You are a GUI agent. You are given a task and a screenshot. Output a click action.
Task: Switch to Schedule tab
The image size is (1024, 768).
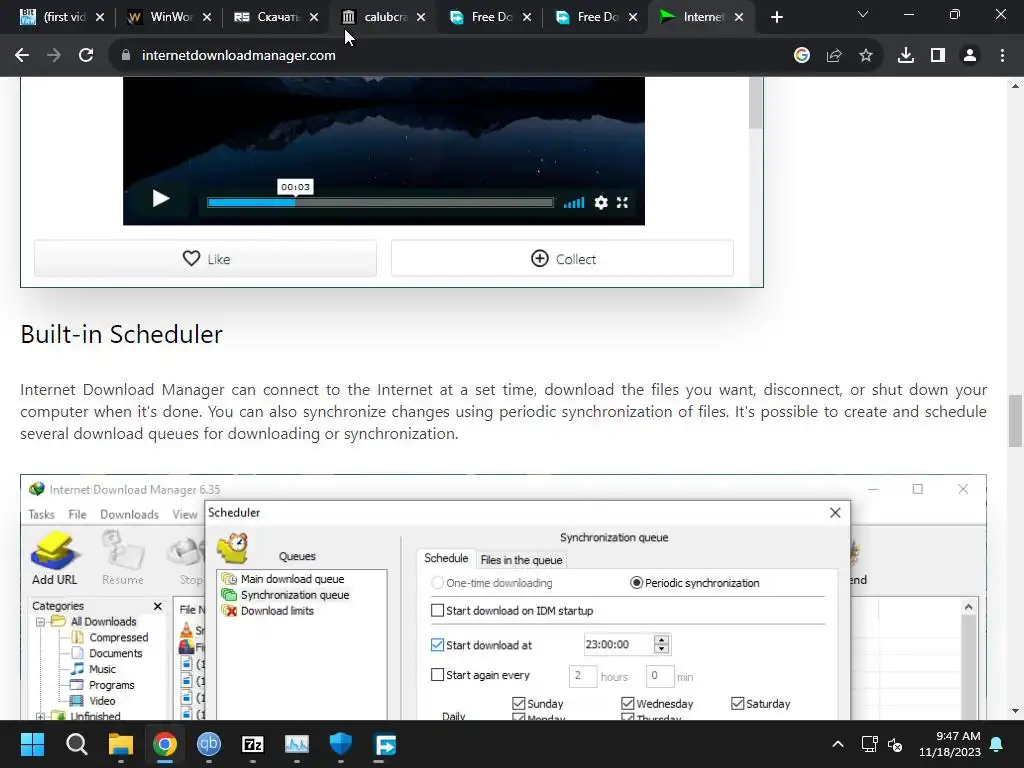pyautogui.click(x=446, y=558)
